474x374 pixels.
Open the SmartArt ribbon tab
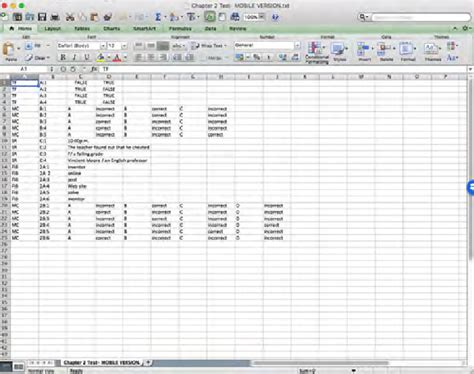tap(145, 29)
